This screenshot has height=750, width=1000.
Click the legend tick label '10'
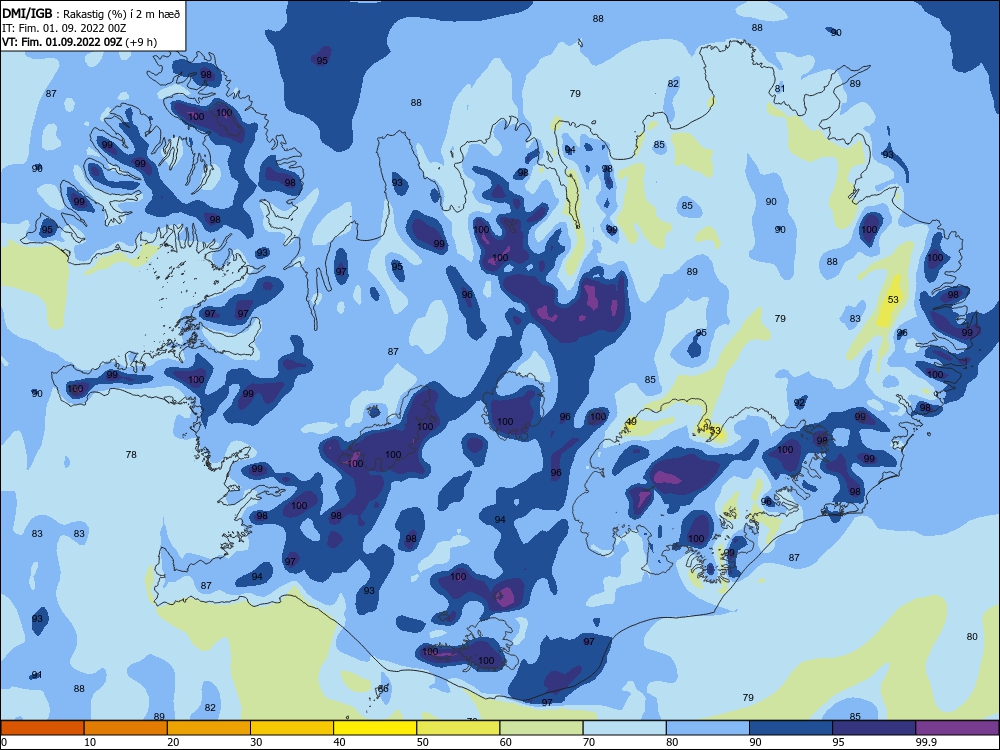click(89, 742)
